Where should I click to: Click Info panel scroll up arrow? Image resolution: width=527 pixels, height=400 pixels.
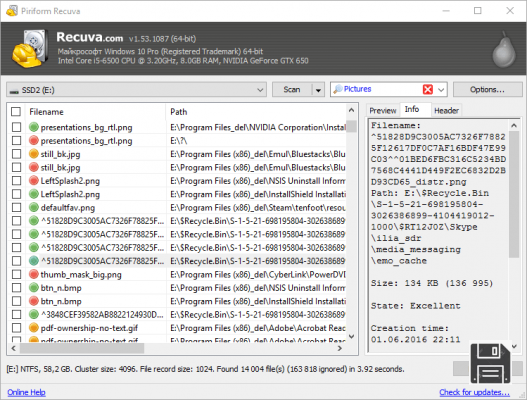pos(514,125)
